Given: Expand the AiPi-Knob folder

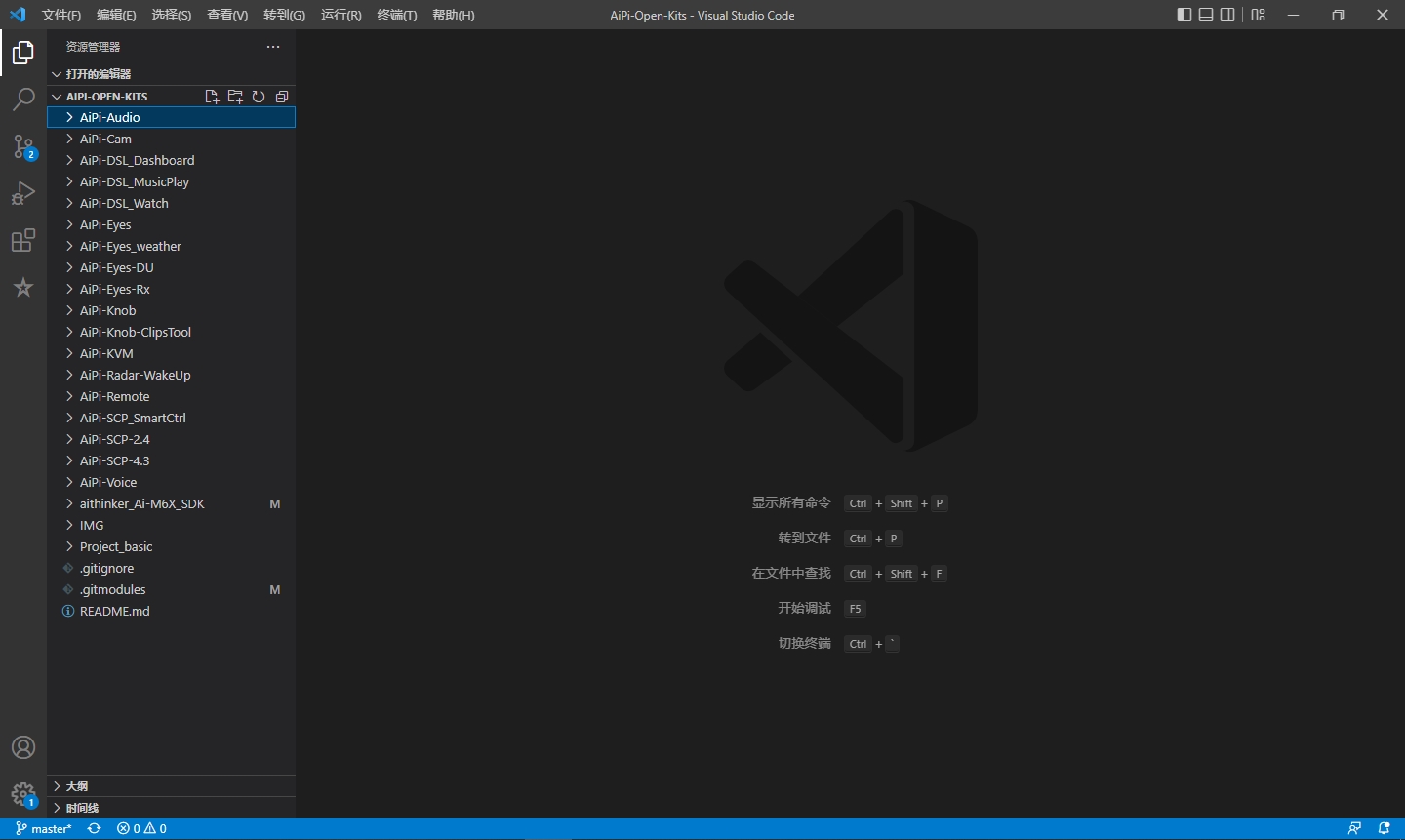Looking at the screenshot, I should [171, 310].
